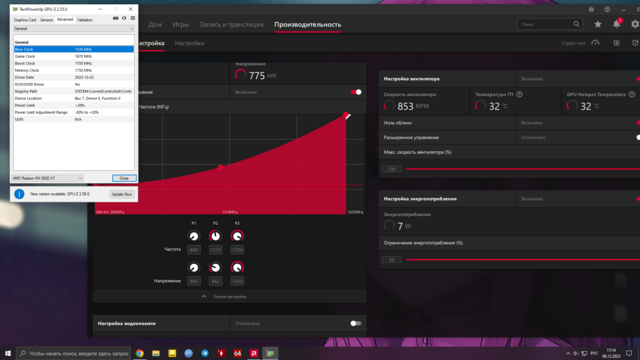Open the favorites star icon in AMD Software
The image size is (640, 360).
[598, 24]
